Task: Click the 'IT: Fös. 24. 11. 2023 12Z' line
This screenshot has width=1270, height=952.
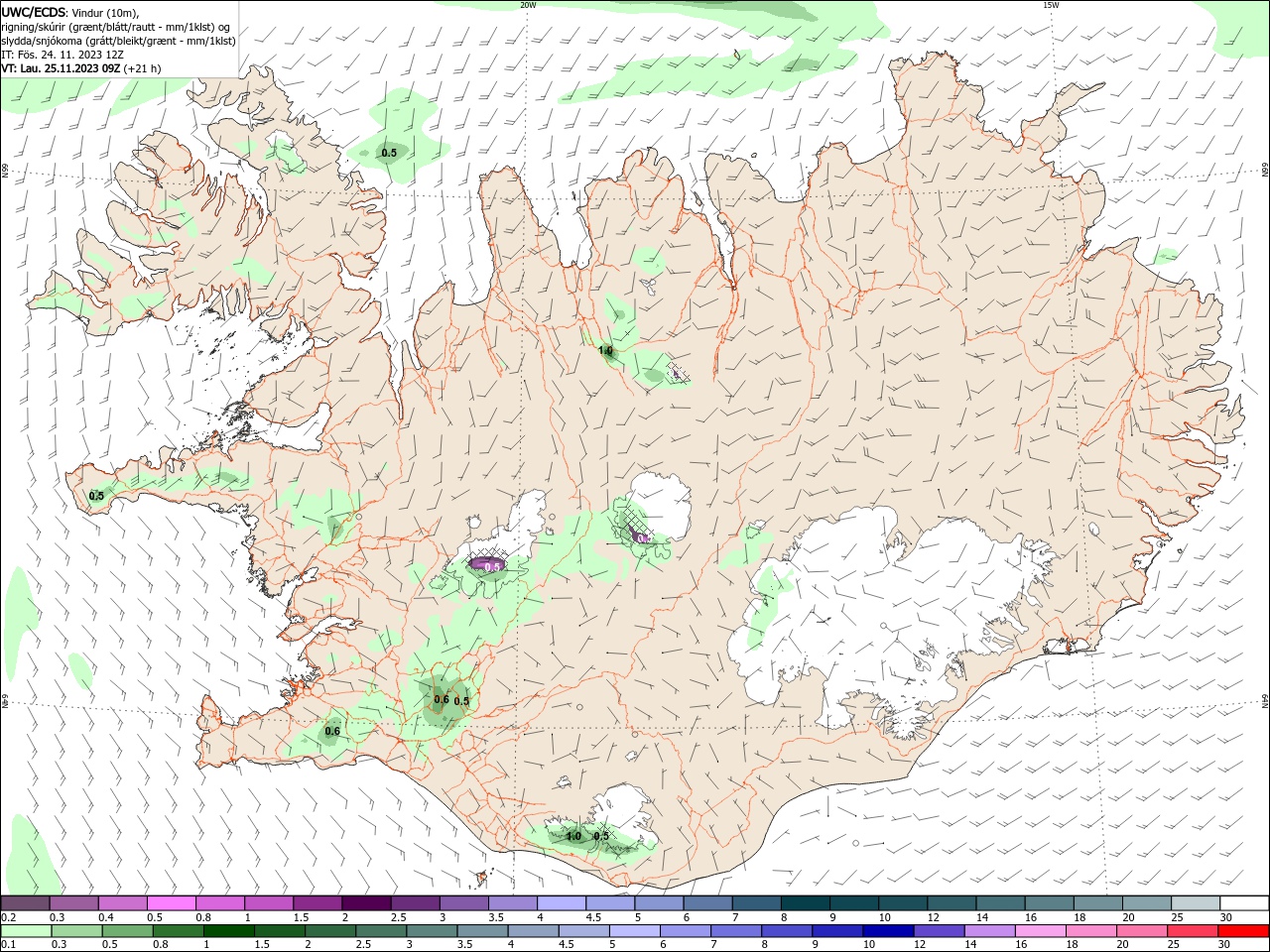Action: [x=63, y=55]
